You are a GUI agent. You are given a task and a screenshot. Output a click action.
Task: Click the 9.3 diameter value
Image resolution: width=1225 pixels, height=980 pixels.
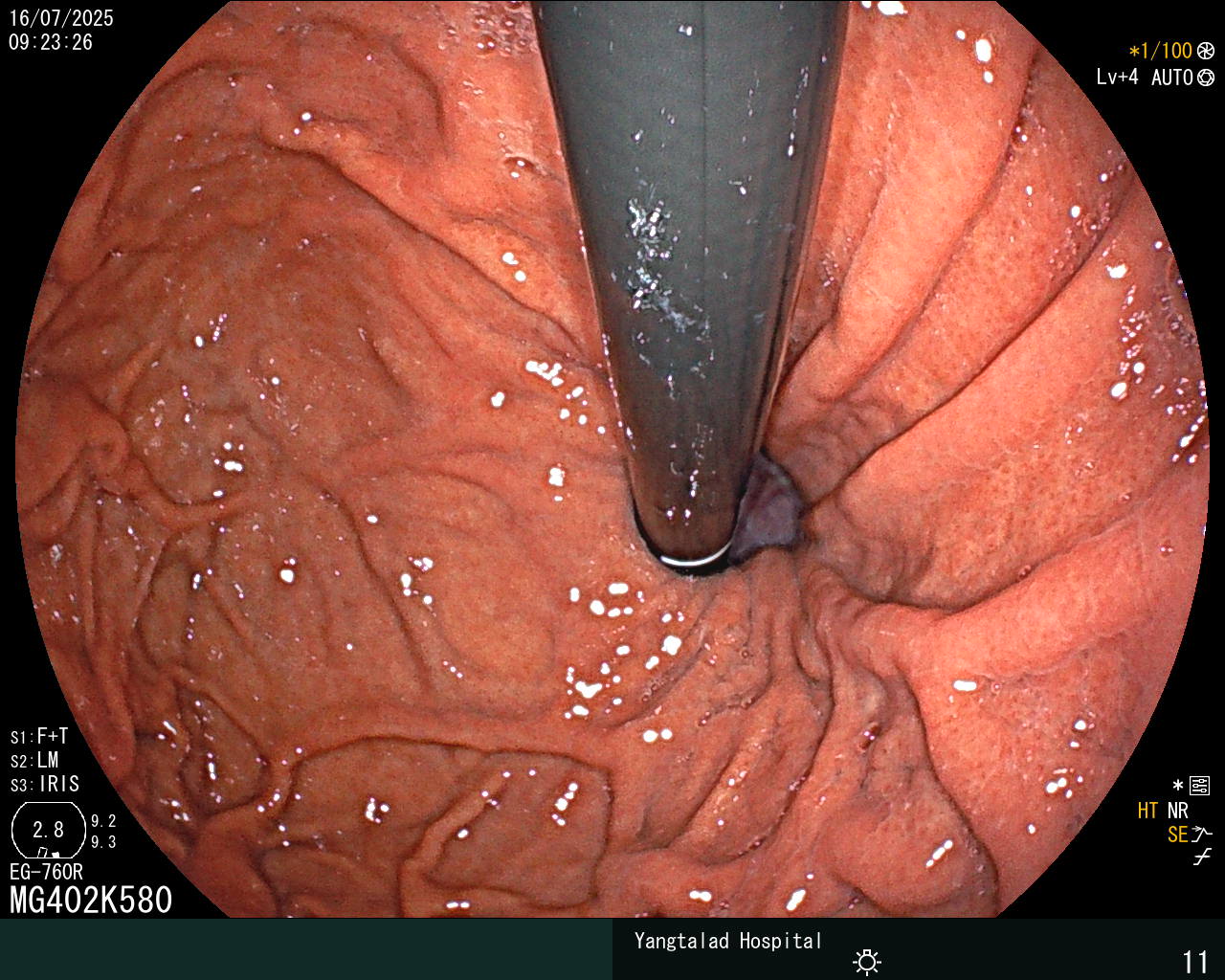coord(103,842)
